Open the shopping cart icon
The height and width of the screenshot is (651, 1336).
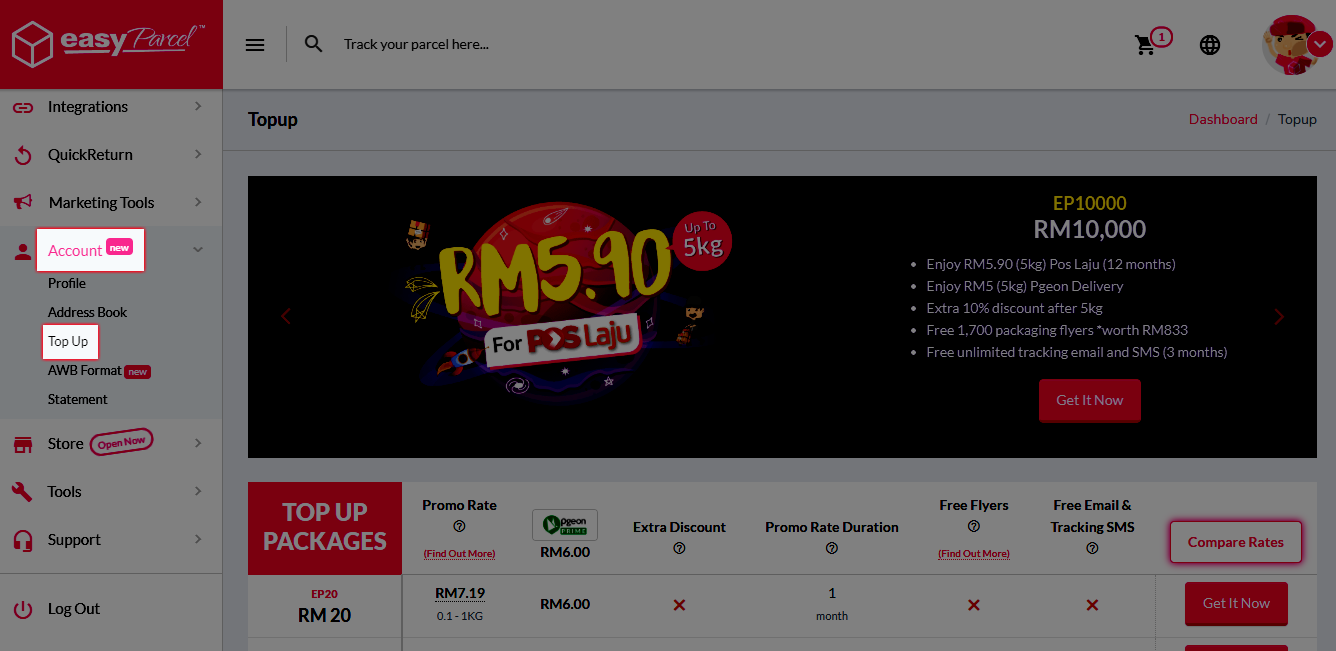[x=1145, y=45]
